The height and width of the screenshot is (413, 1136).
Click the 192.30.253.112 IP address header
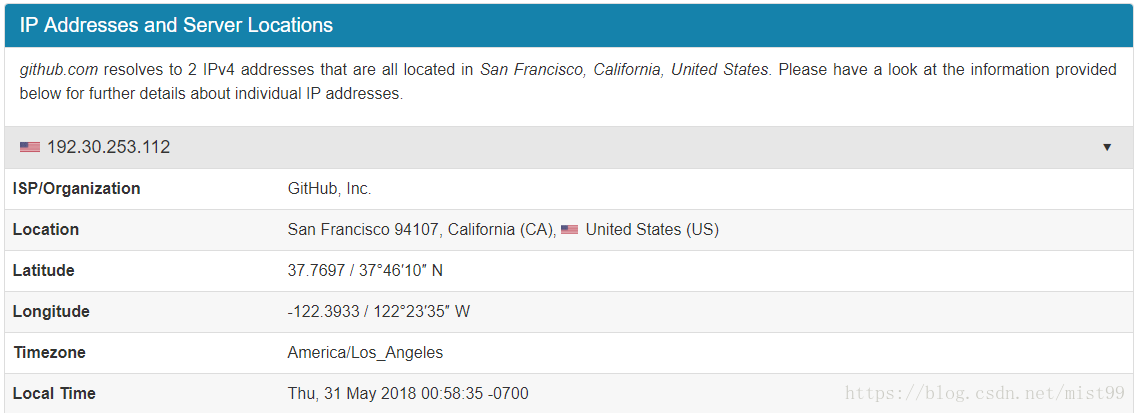(x=109, y=147)
